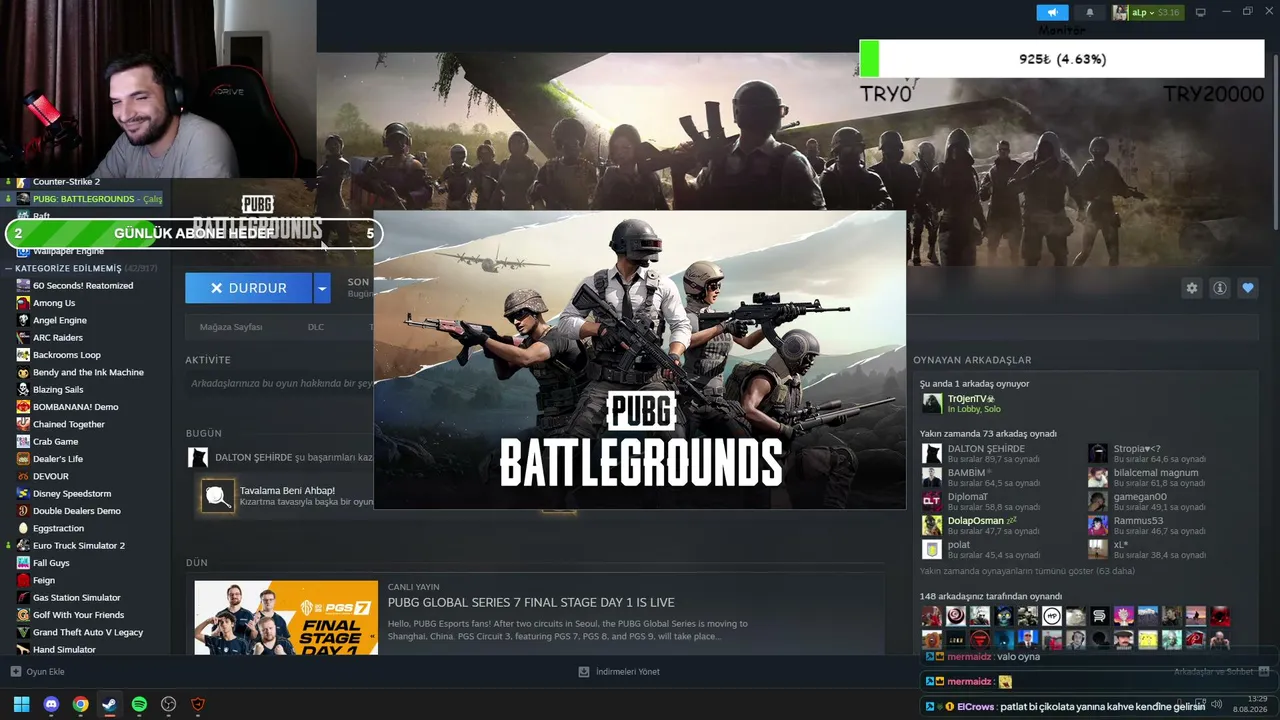Open the Windows Start menu
This screenshot has width=1280, height=720.
[x=21, y=704]
